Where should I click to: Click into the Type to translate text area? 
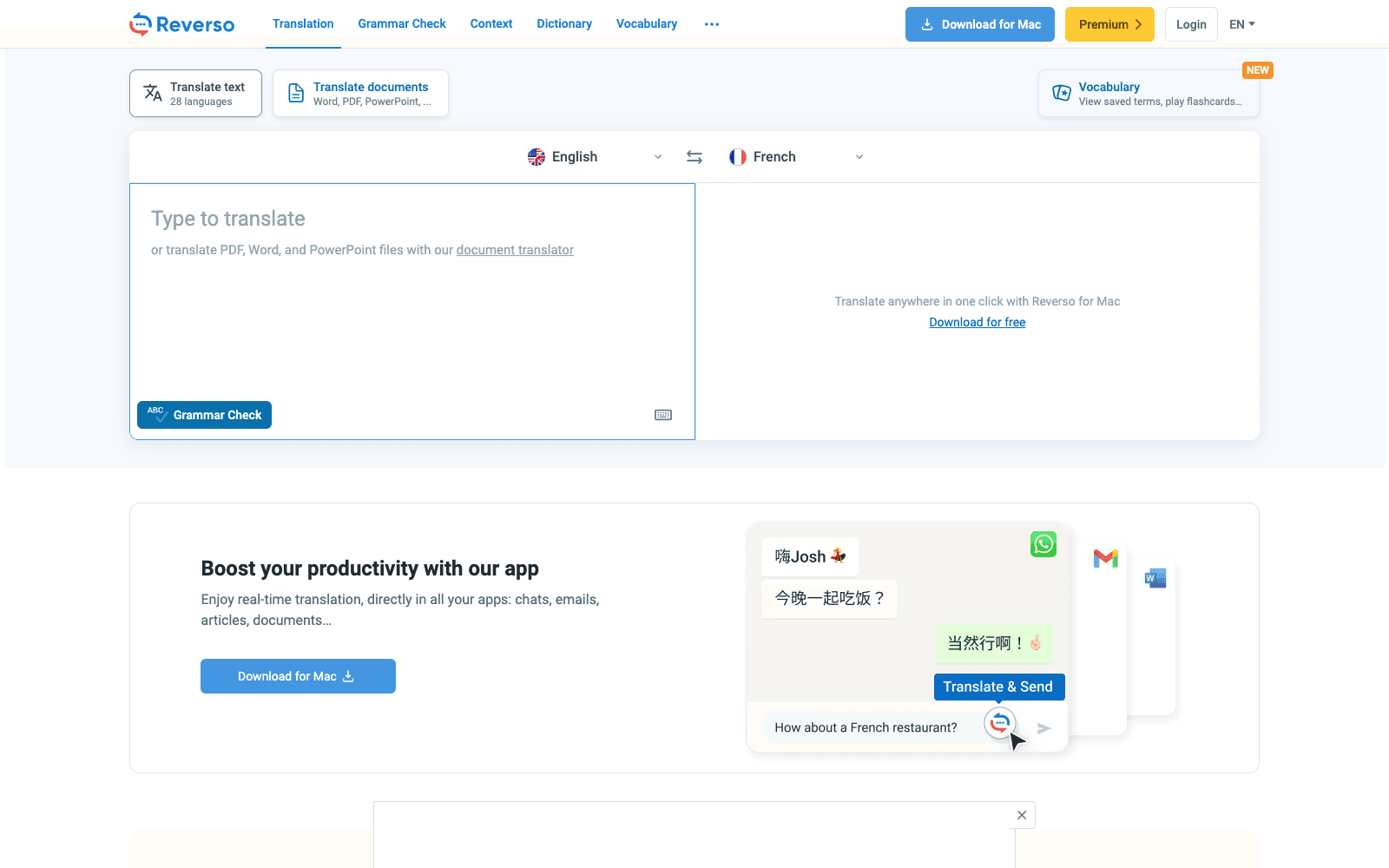click(412, 311)
